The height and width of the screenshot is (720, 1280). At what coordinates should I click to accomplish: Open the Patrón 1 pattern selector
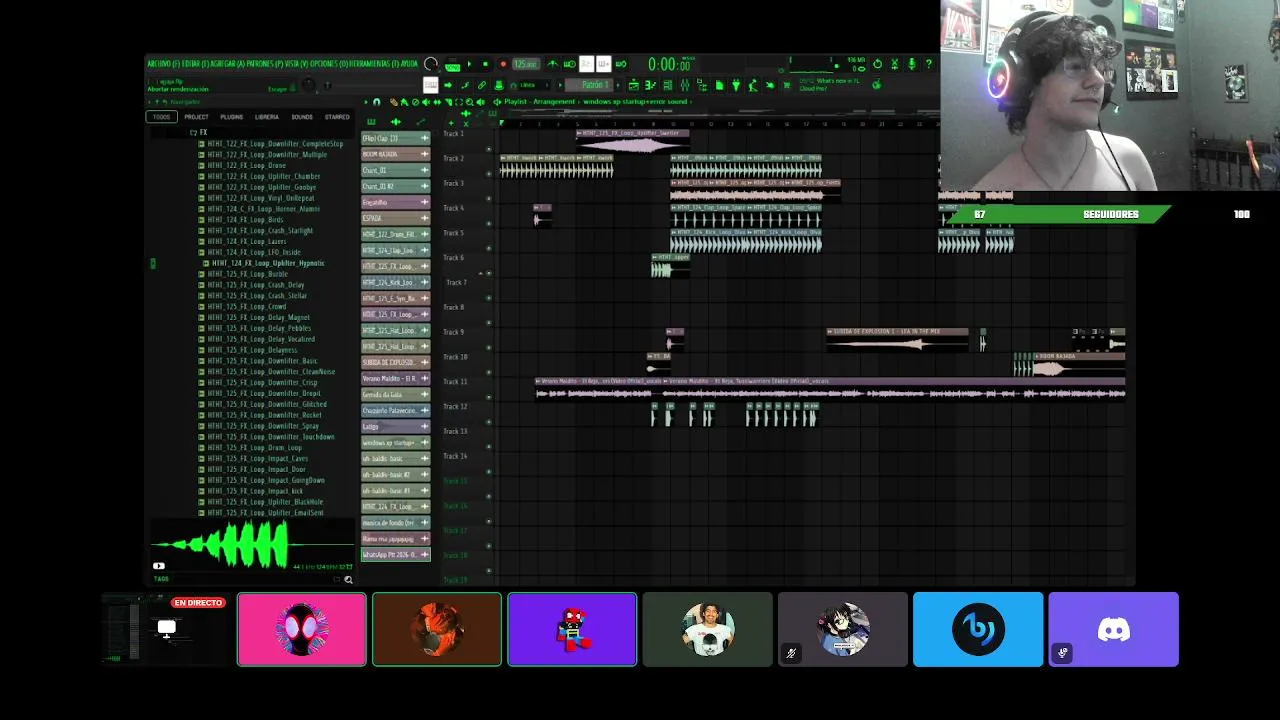(x=590, y=85)
